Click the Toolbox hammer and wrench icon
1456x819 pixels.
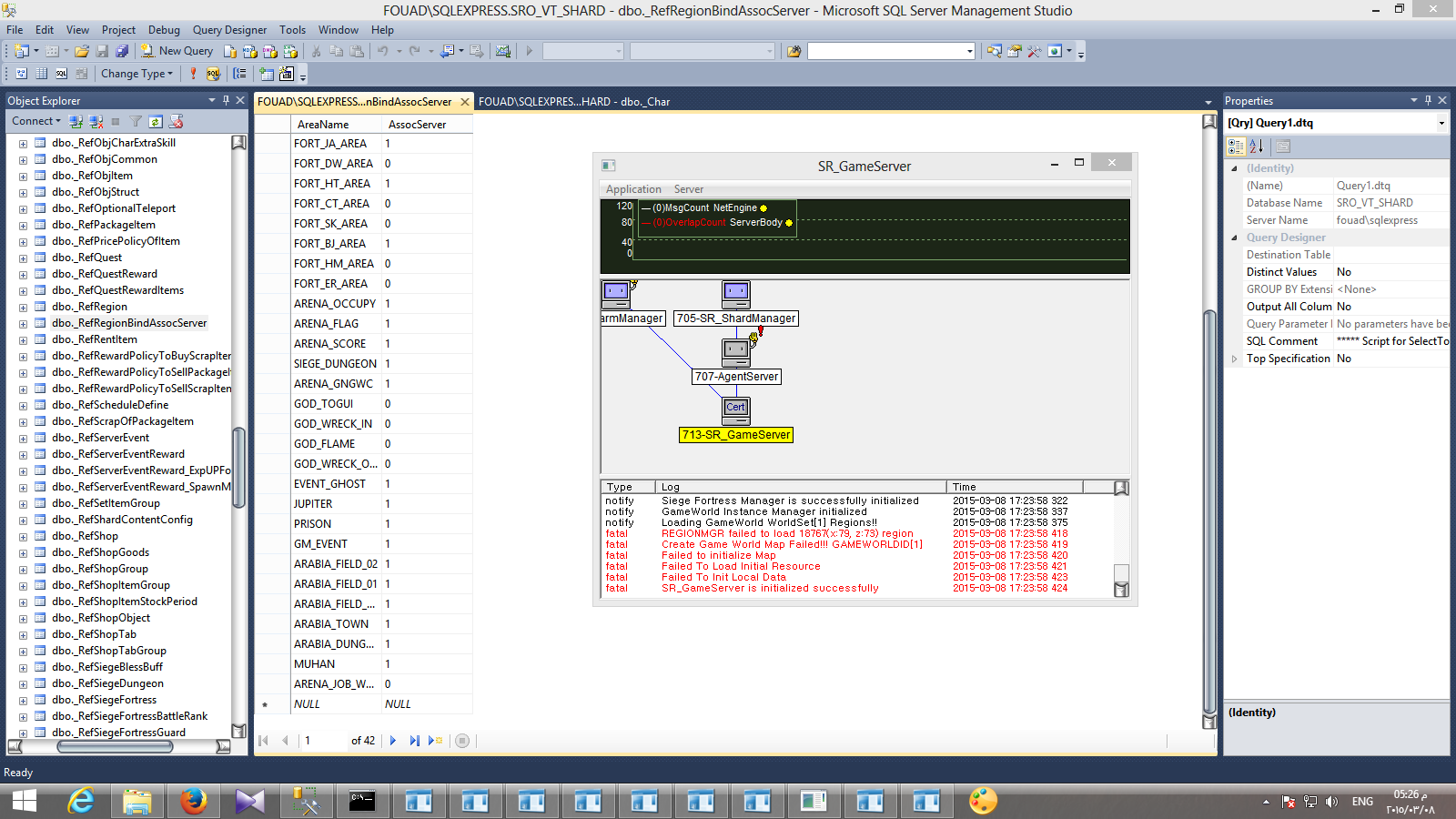[x=1034, y=51]
